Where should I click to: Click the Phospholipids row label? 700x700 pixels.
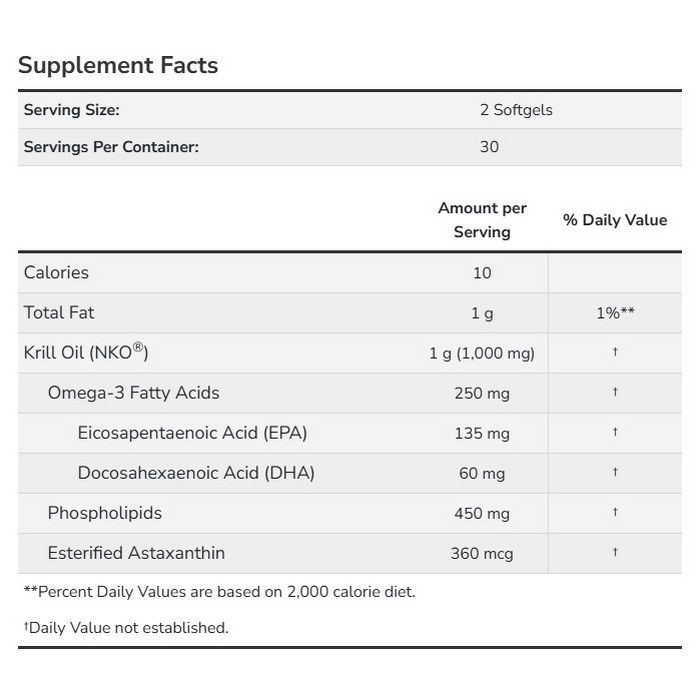[105, 513]
